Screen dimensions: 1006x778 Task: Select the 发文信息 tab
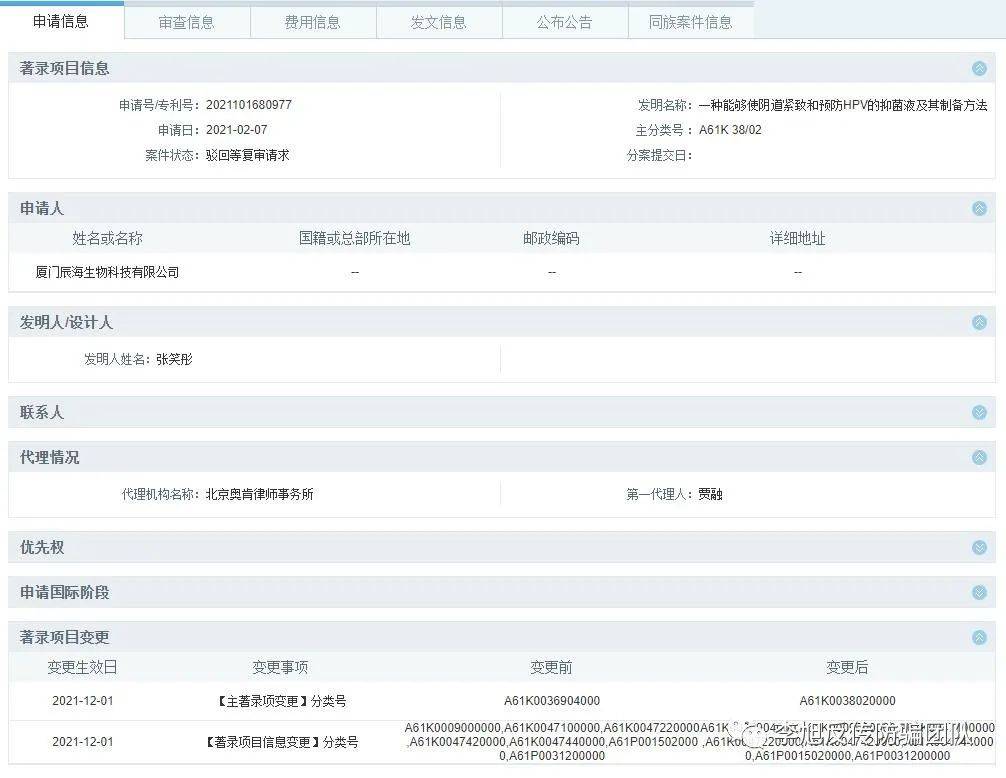pos(439,22)
